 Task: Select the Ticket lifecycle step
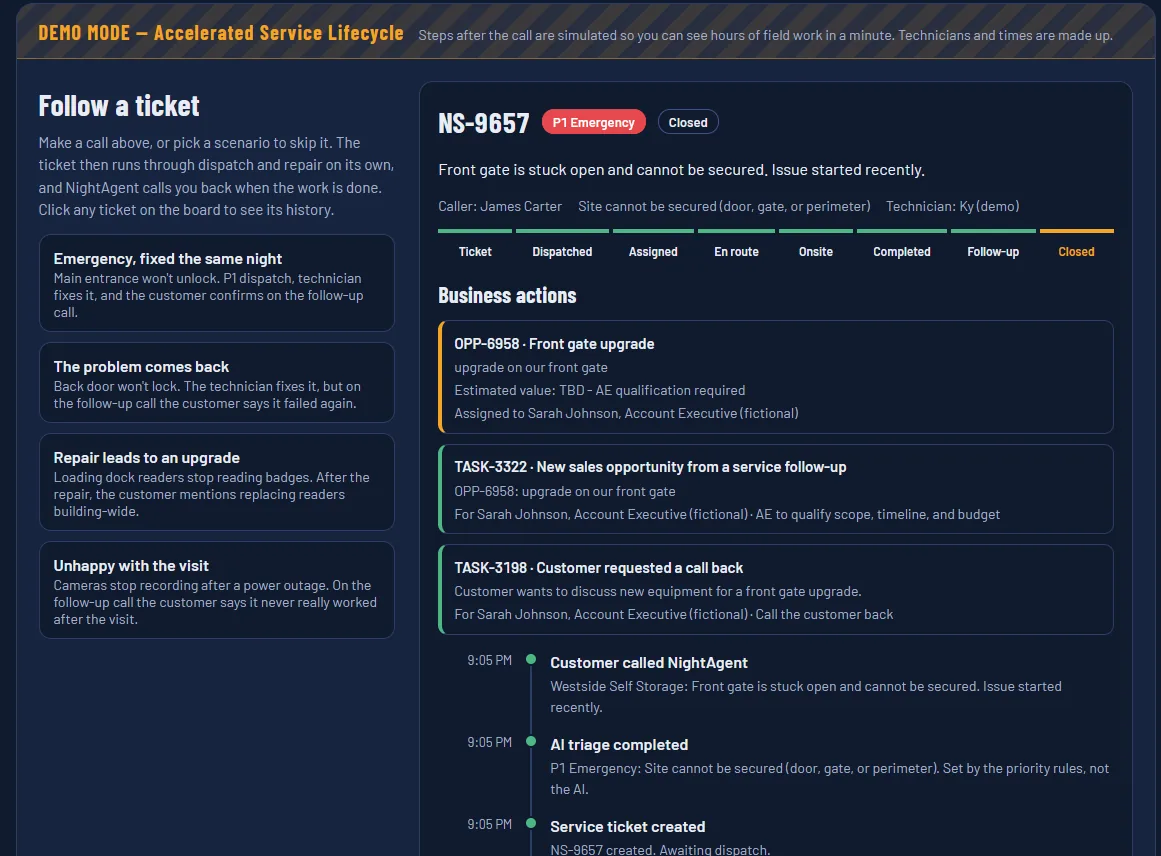point(475,244)
